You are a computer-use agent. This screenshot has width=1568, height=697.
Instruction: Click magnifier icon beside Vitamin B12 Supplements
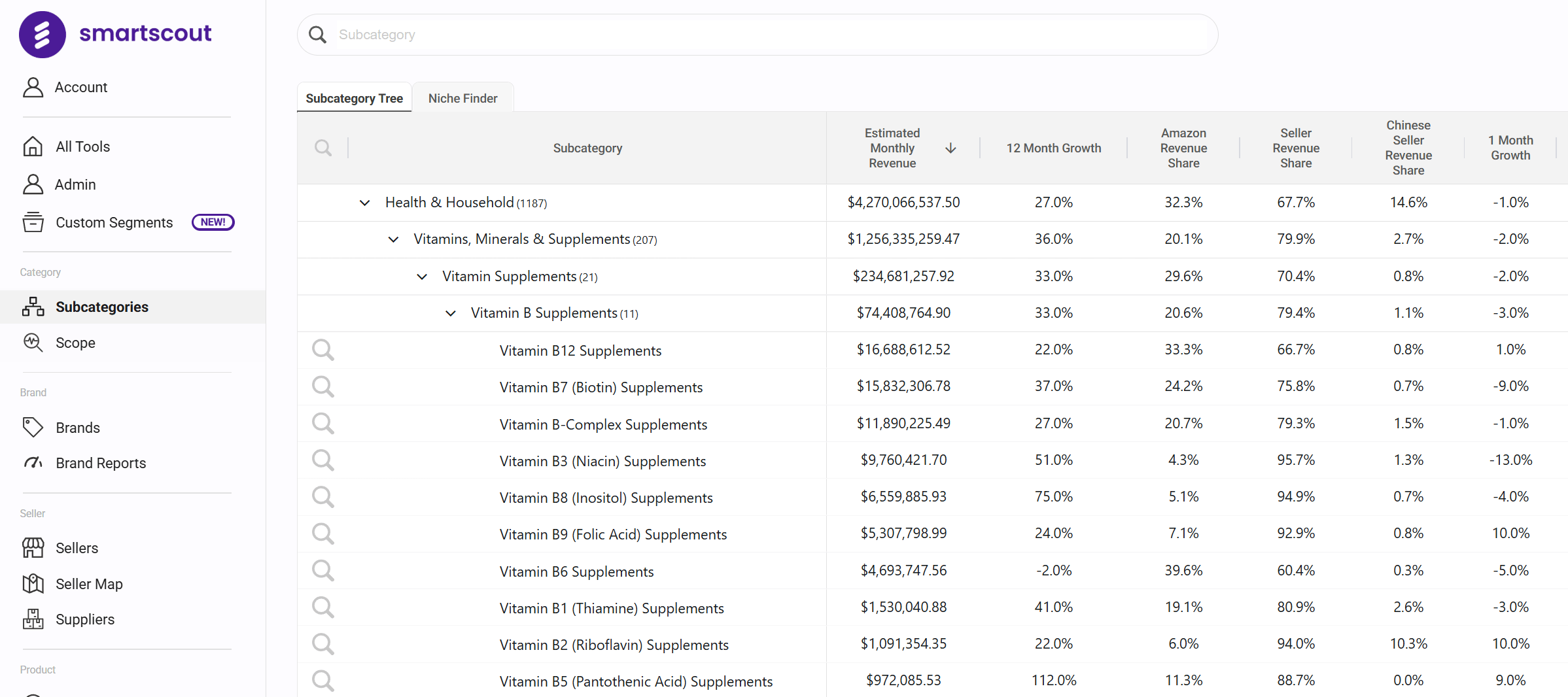[322, 350]
